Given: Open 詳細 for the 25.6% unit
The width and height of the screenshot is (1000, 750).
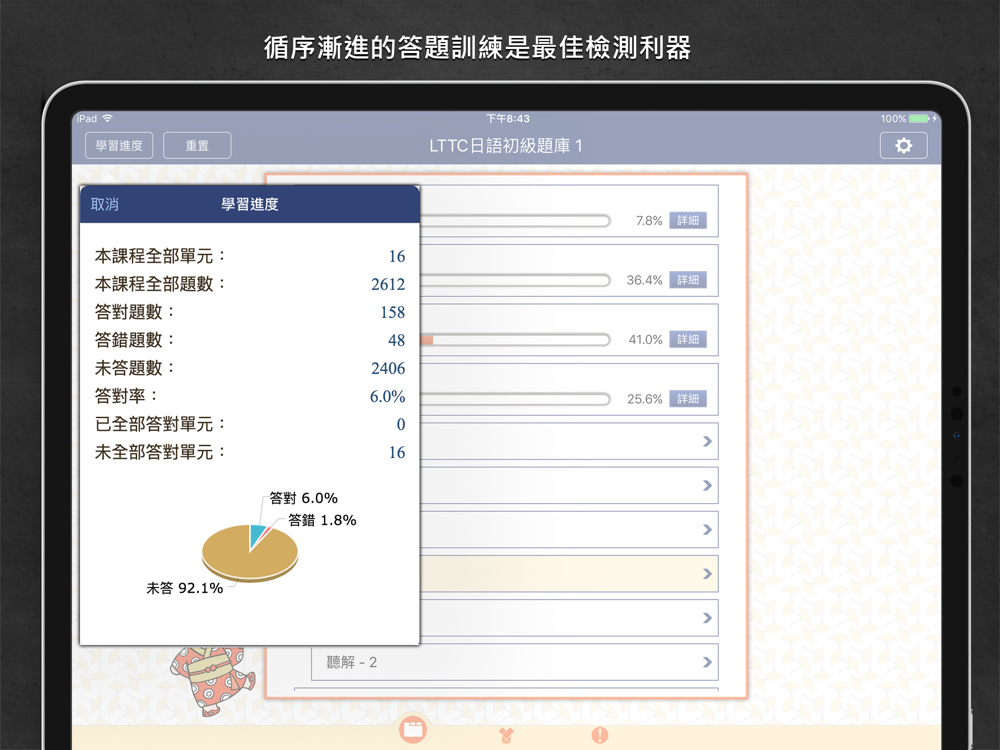Looking at the screenshot, I should coord(688,399).
